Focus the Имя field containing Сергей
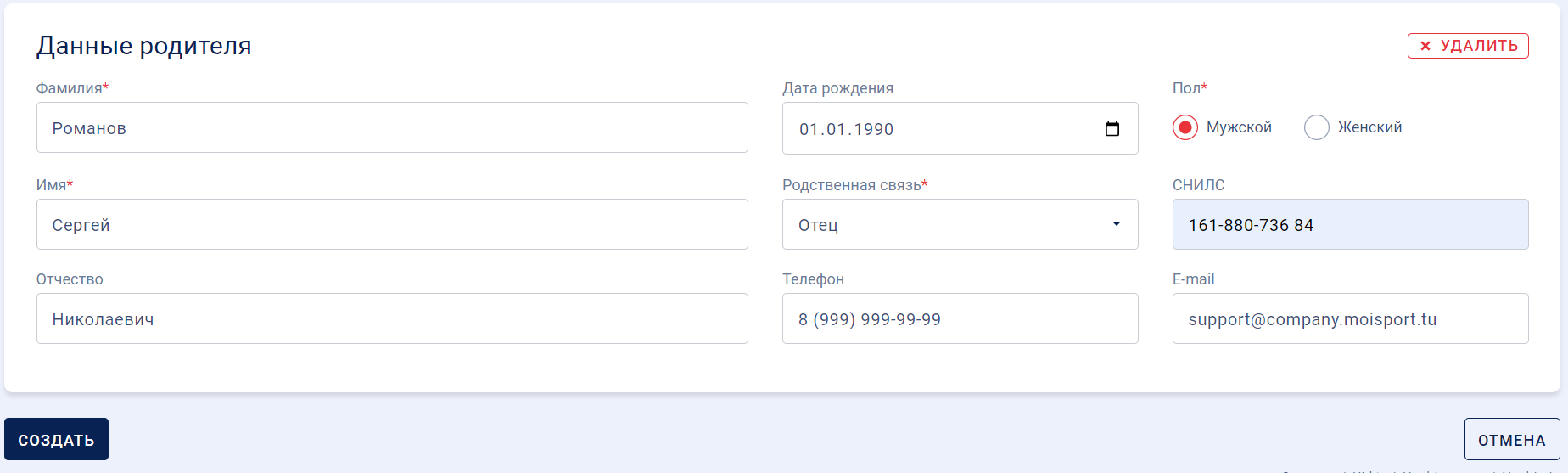This screenshot has height=473, width=1568. (x=392, y=224)
